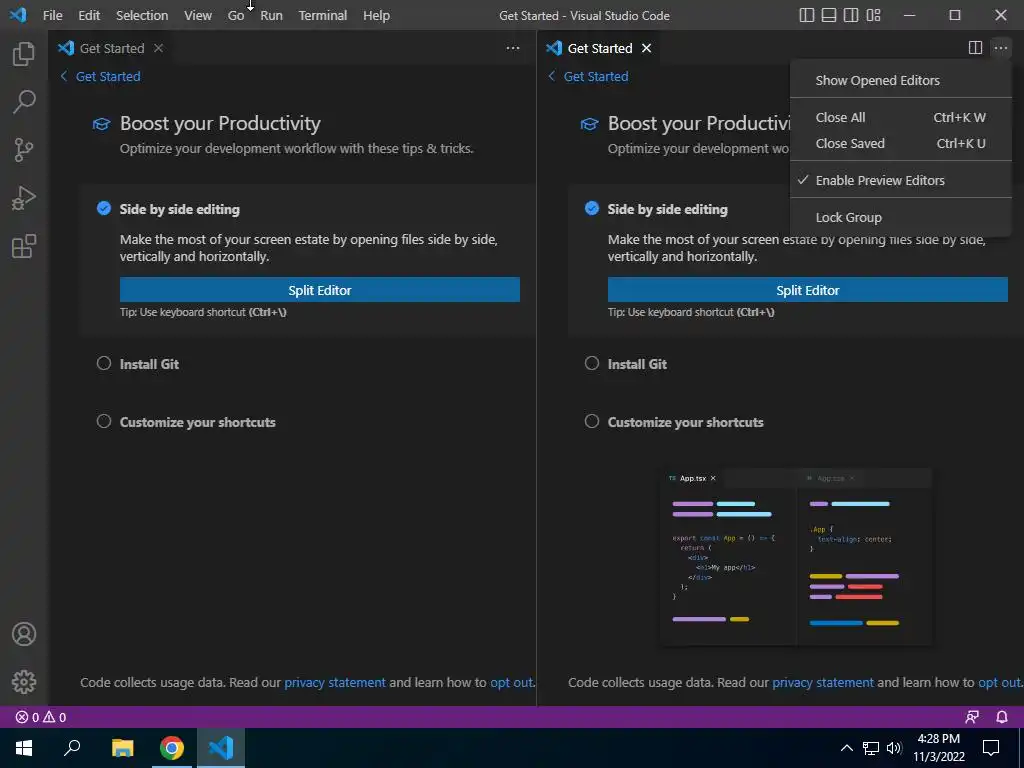Show hidden tray icons chevron

click(846, 748)
